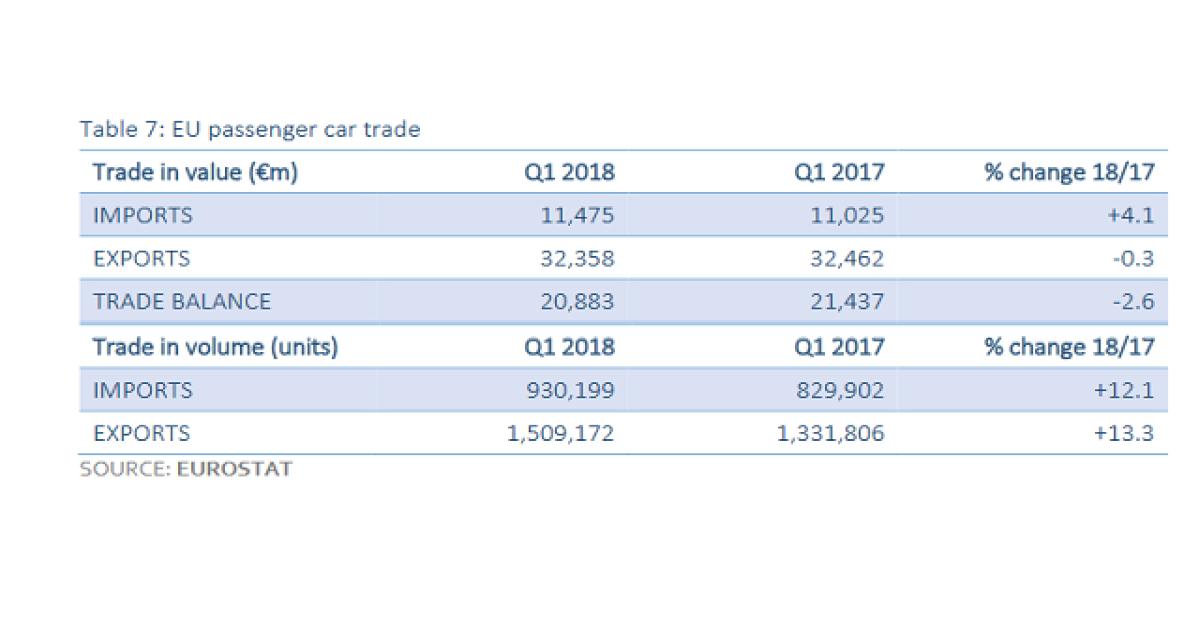Select the exports value 32,358
This screenshot has height=640, width=1200.
pyautogui.click(x=578, y=259)
